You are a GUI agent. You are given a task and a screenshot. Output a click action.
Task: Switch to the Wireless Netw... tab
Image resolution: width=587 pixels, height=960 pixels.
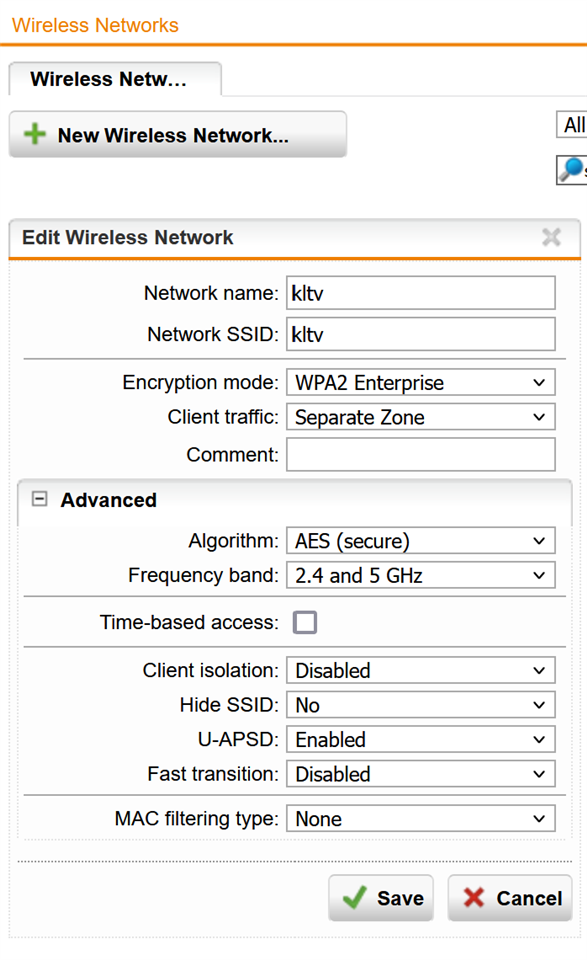pos(115,79)
